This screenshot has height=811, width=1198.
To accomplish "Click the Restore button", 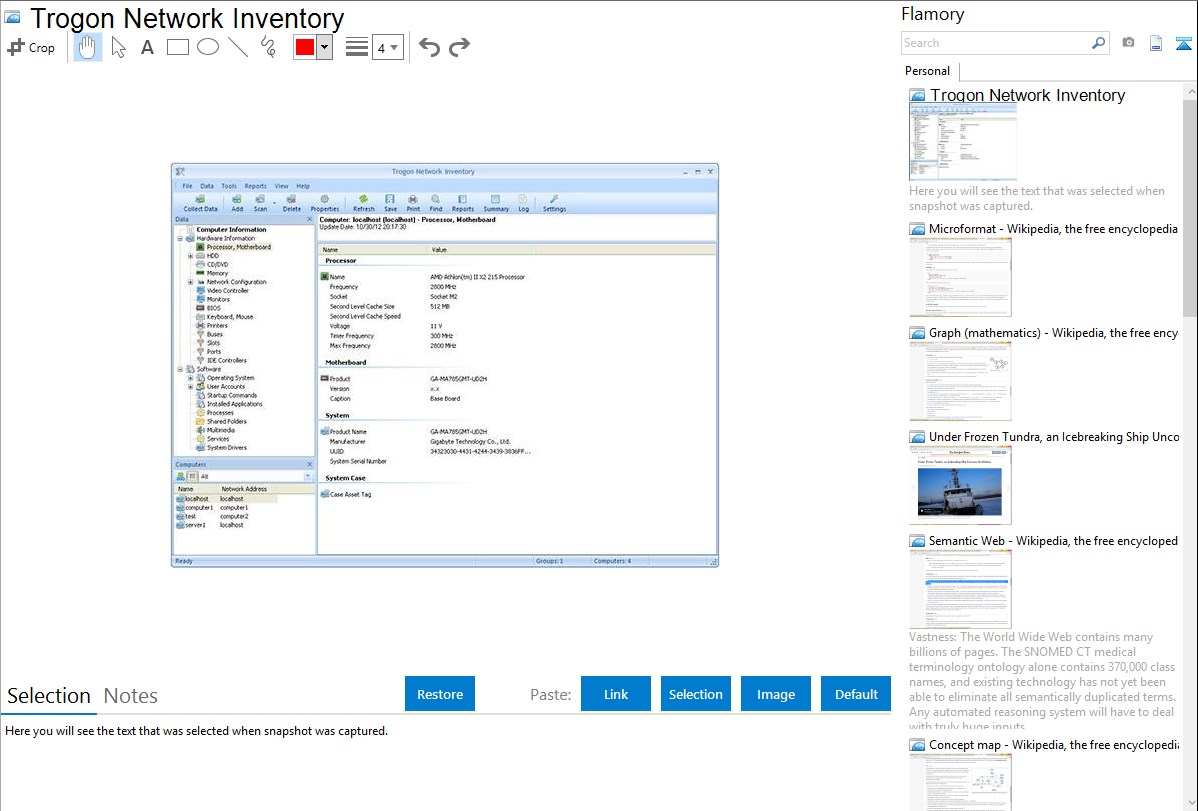I will point(440,694).
